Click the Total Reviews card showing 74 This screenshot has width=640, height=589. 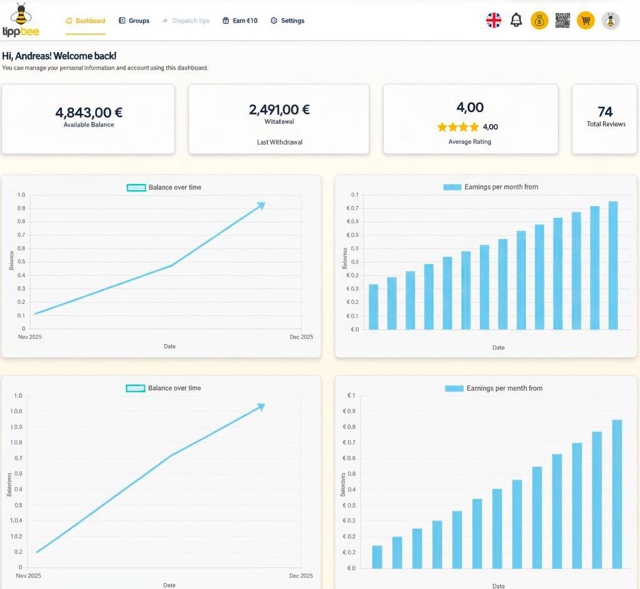[604, 118]
